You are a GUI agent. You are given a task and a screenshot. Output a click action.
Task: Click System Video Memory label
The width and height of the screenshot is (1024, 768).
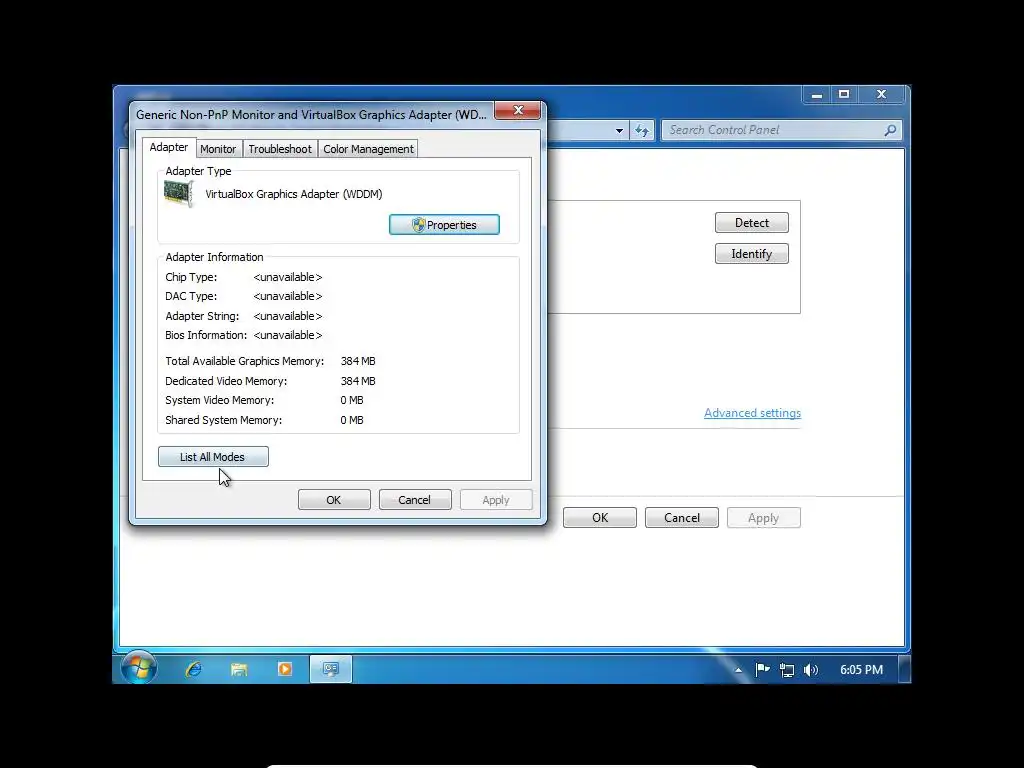pos(219,400)
